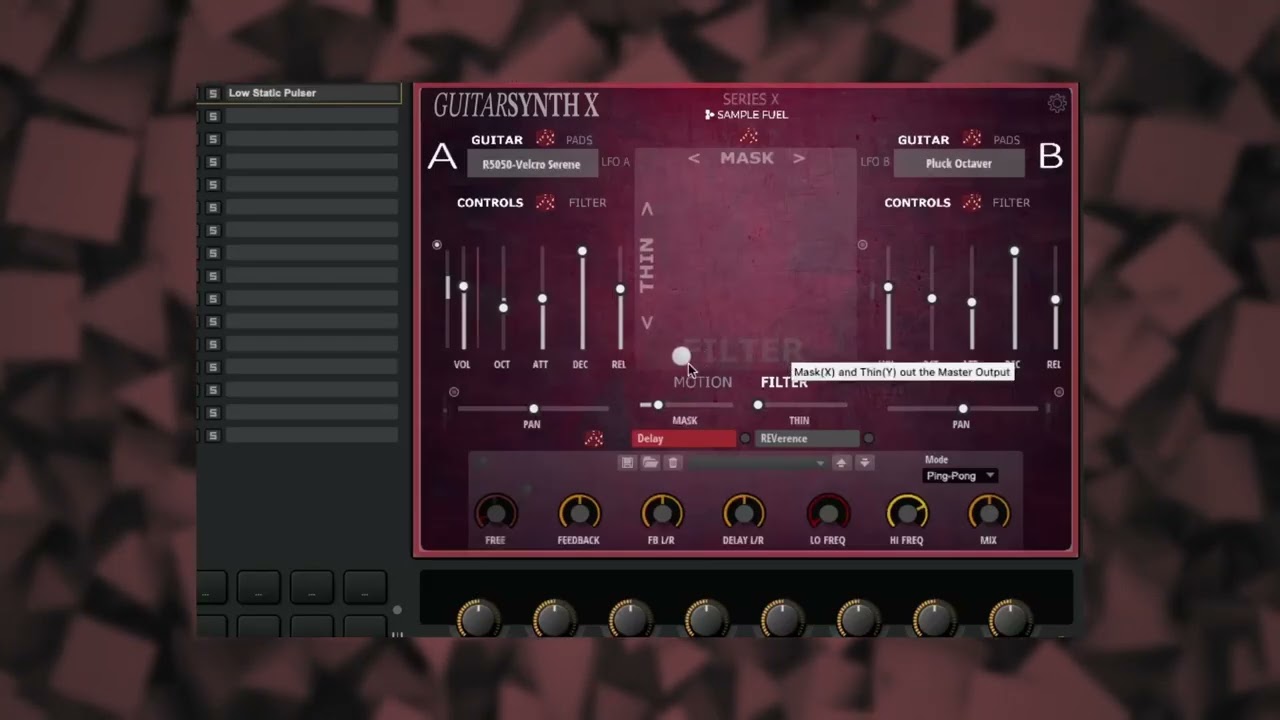Viewport: 1280px width, 720px height.
Task: Click the PAN slider in section A
Action: (x=533, y=409)
